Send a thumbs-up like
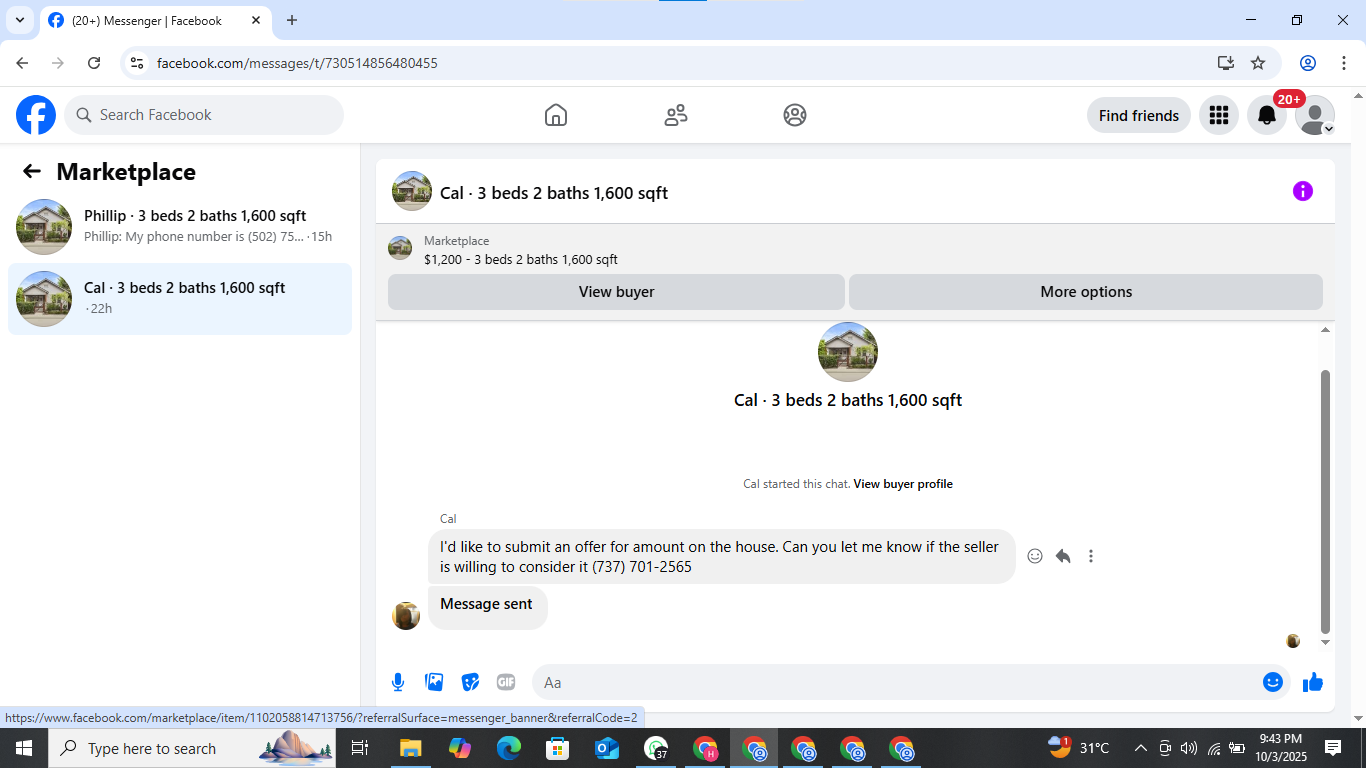 [x=1313, y=682]
